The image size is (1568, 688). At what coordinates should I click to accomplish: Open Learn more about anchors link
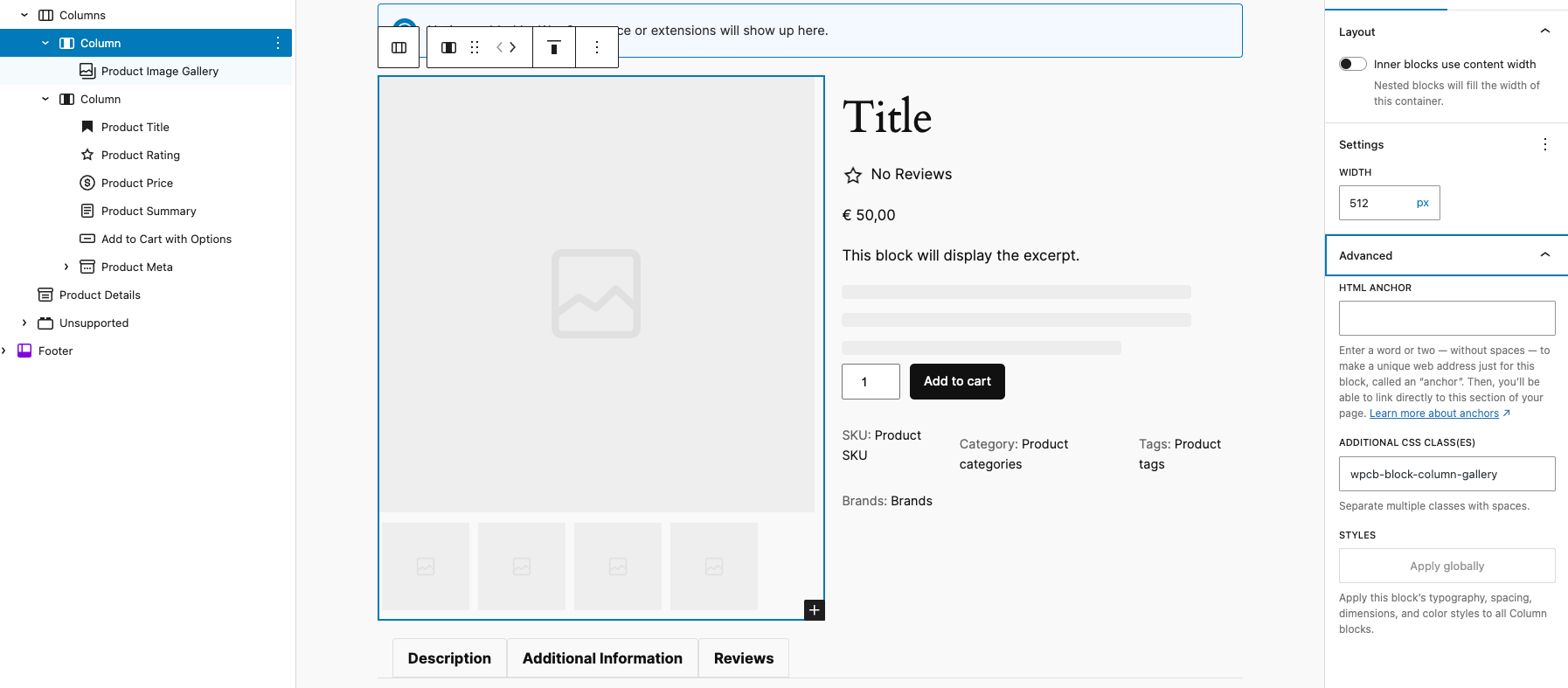click(x=1433, y=413)
